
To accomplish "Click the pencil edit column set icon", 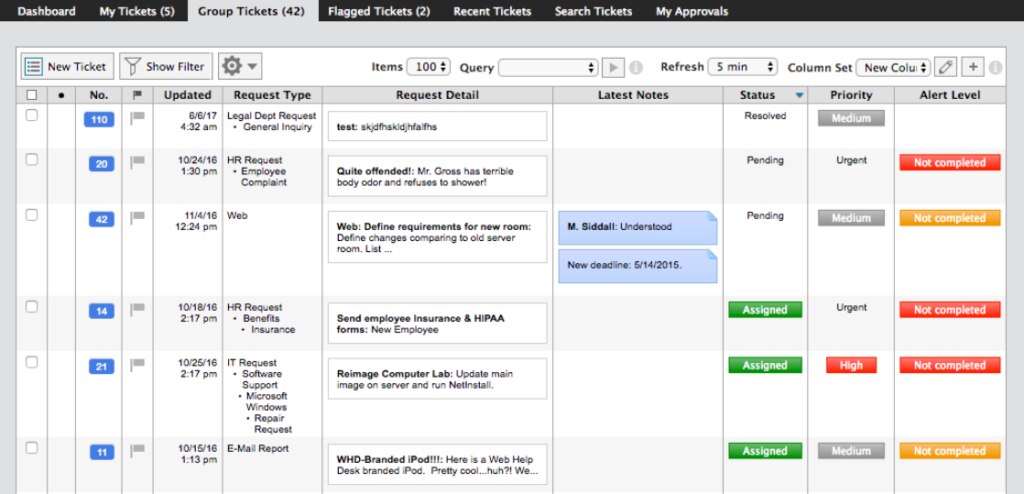I will tap(945, 67).
